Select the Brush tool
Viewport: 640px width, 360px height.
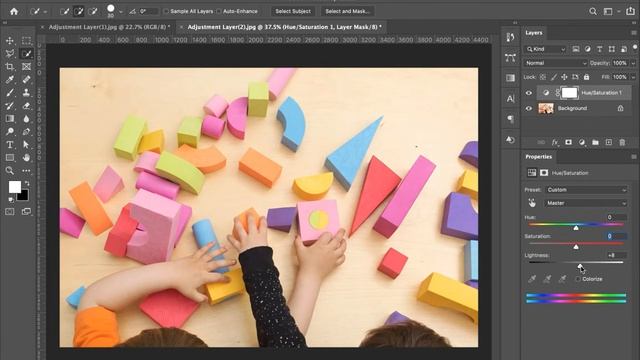(10, 93)
